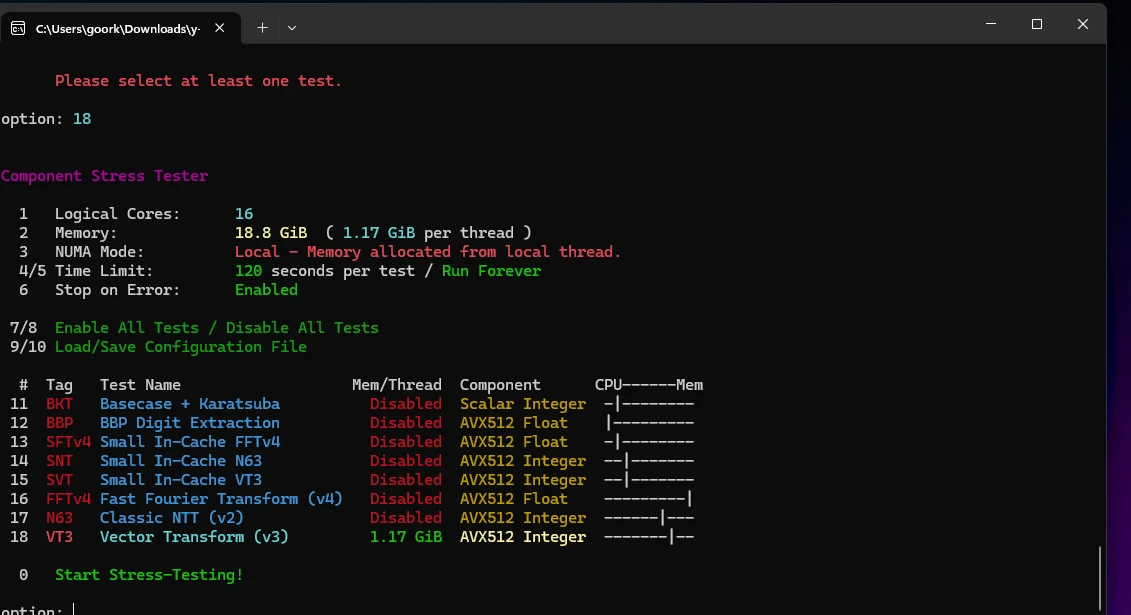The height and width of the screenshot is (615, 1131).
Task: Maximize the terminal window
Action: tap(1037, 24)
